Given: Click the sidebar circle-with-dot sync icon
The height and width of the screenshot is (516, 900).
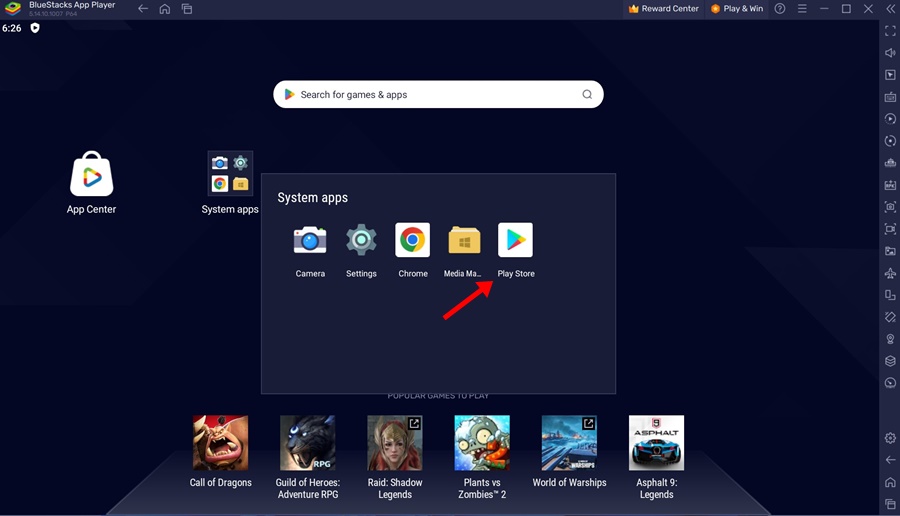Looking at the screenshot, I should 890,141.
